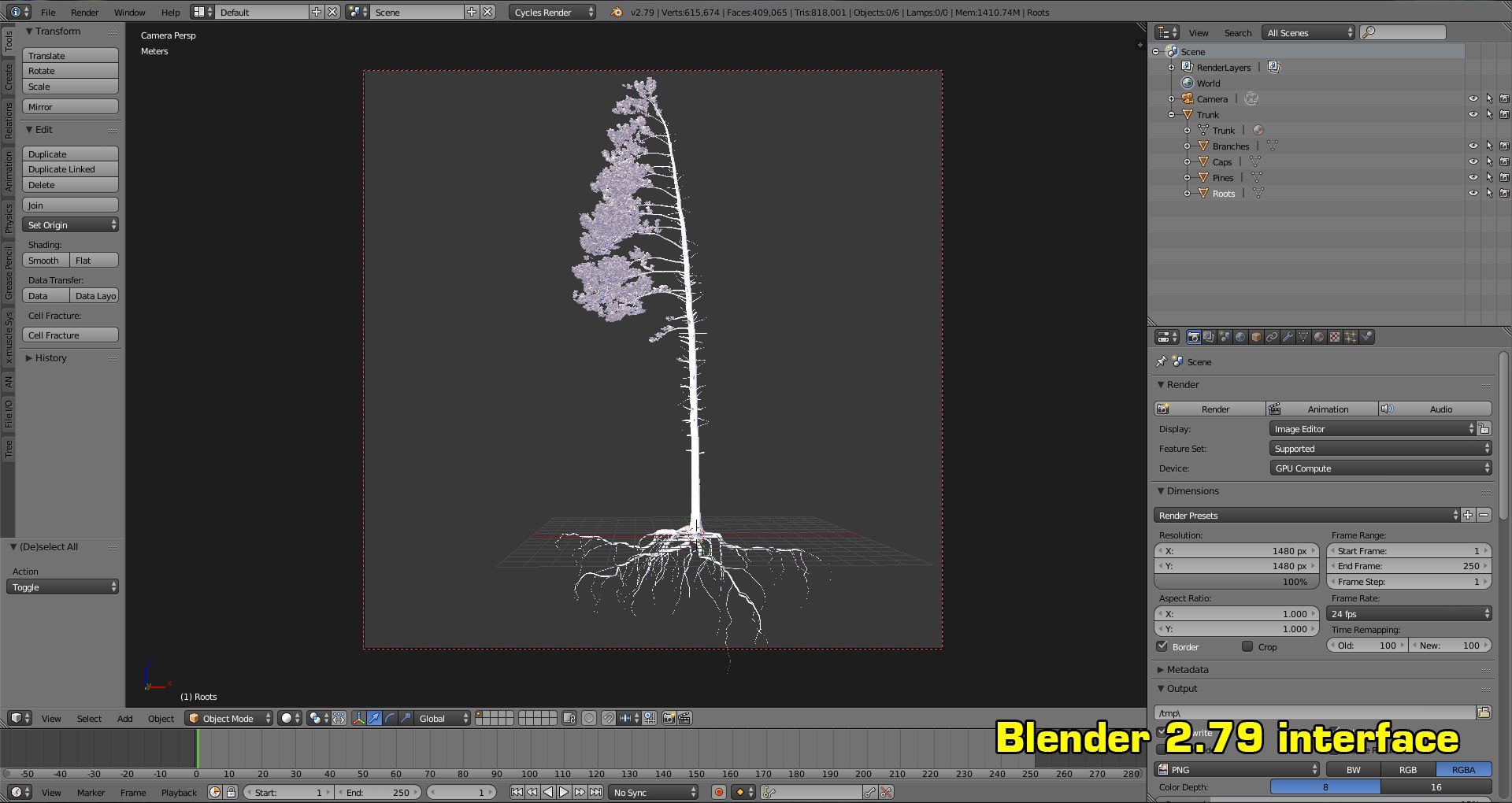Screen dimensions: 1512x803
Task: Open the Scene properties tab icon
Action: tap(1225, 337)
